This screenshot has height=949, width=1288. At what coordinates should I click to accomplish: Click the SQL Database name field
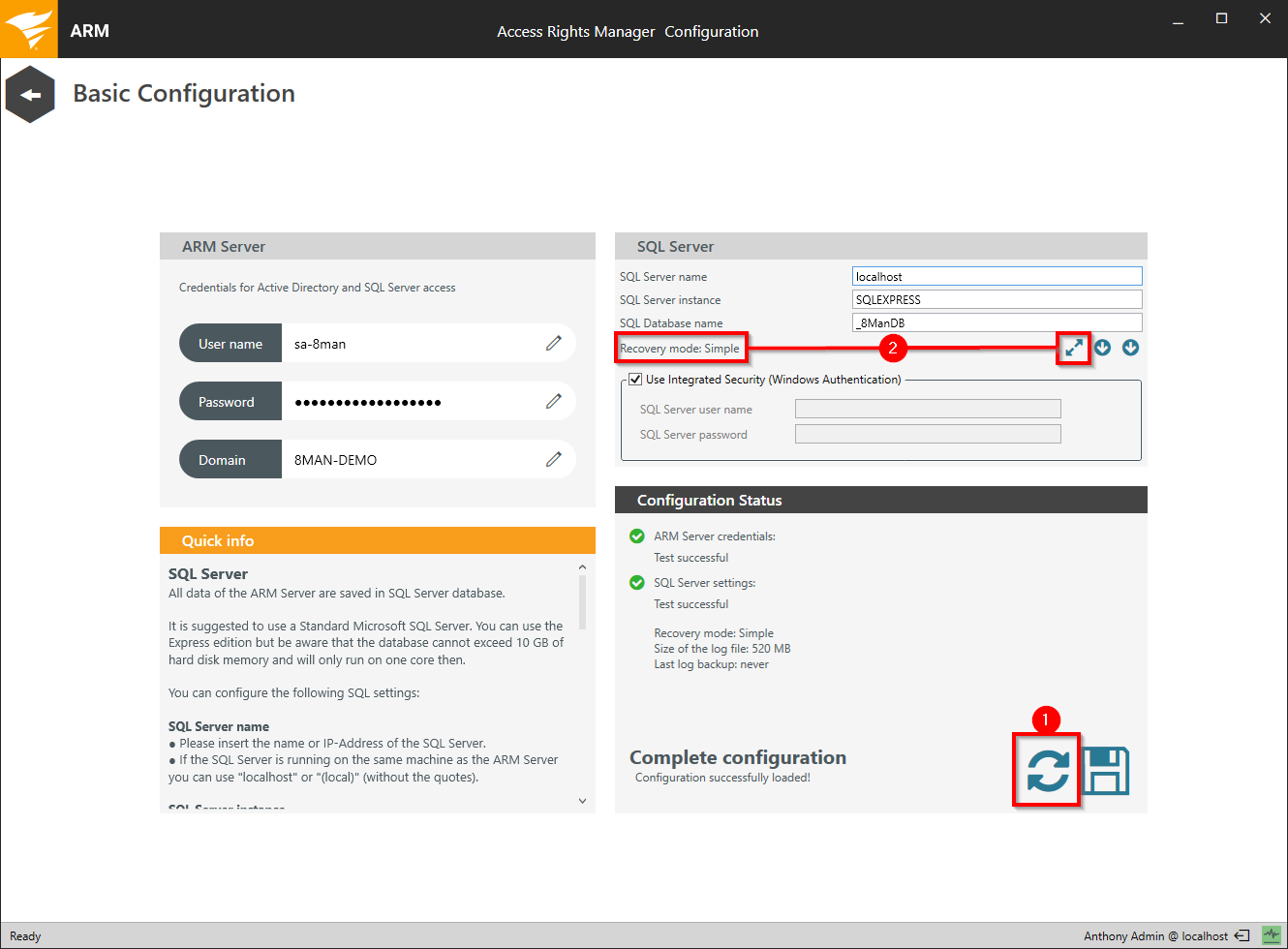(997, 322)
